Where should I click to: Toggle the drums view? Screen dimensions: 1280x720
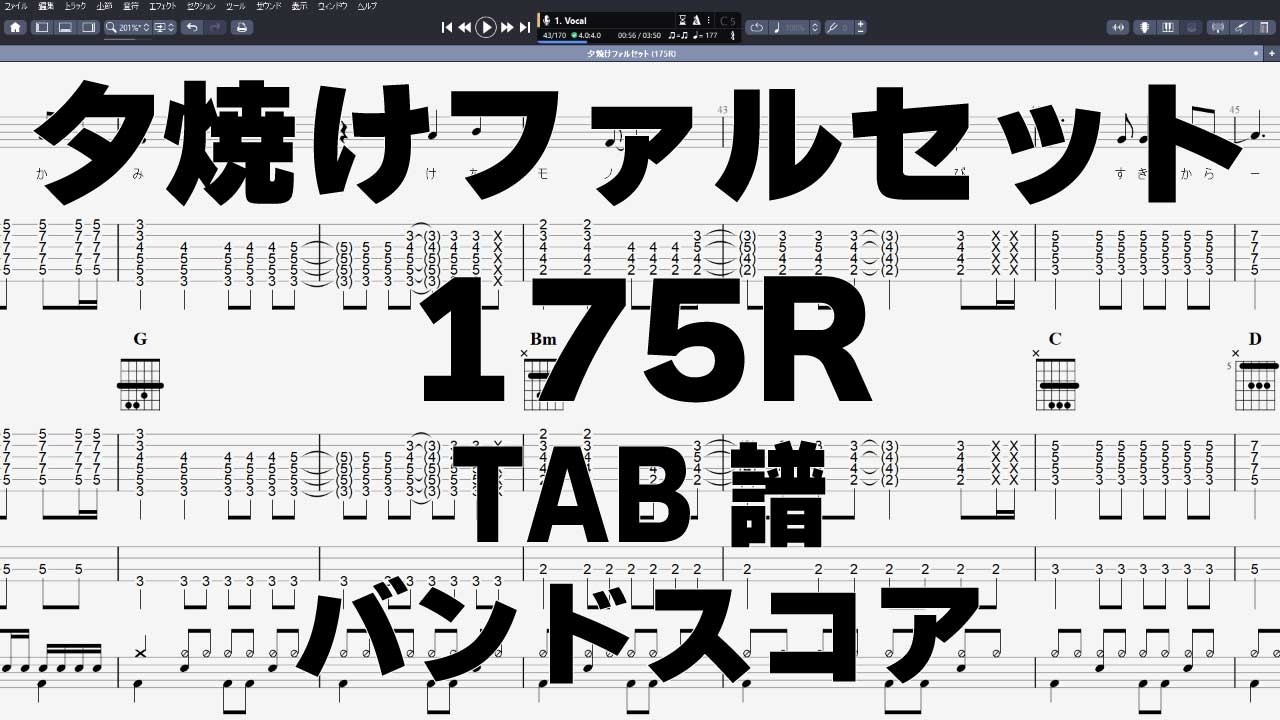1191,27
